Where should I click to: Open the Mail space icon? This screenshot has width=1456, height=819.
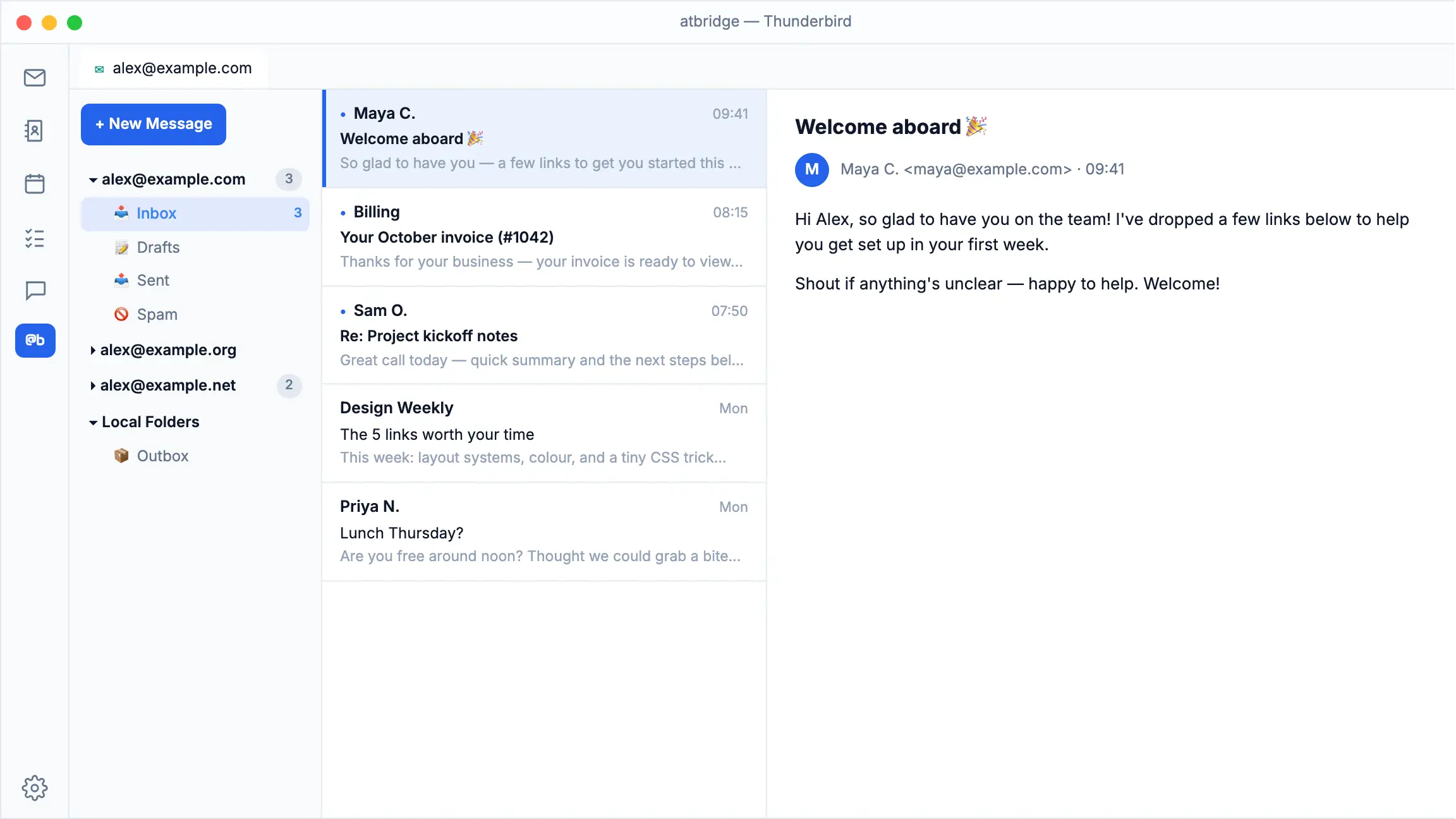click(x=35, y=78)
